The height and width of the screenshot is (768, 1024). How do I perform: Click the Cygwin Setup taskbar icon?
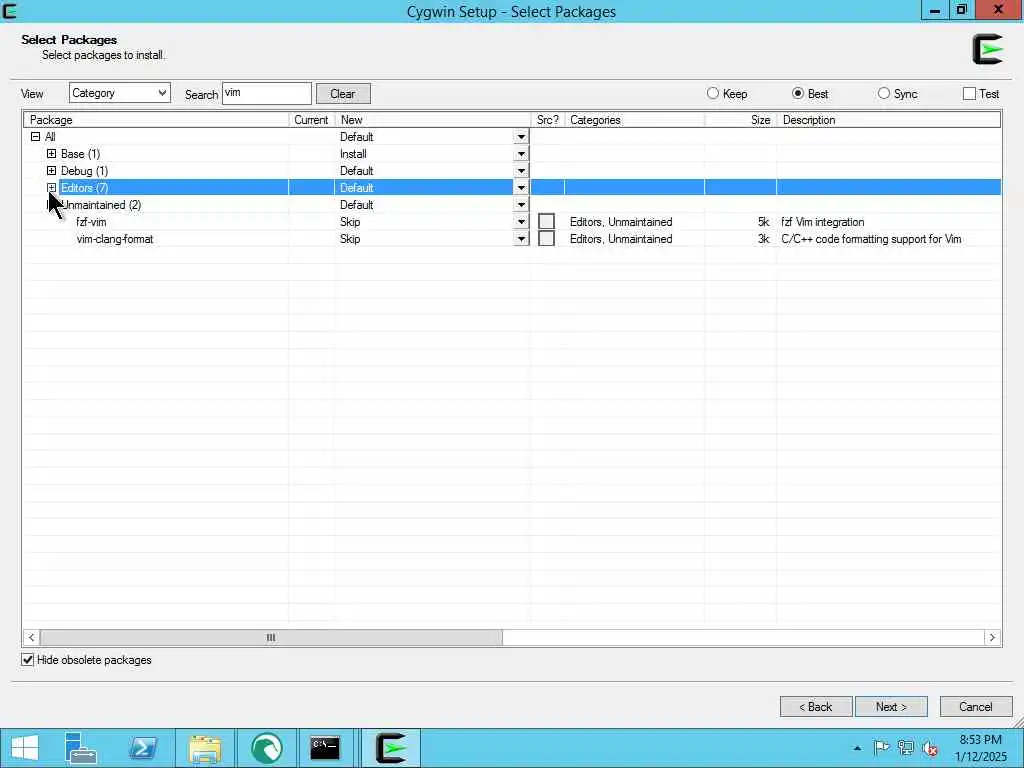[x=391, y=748]
